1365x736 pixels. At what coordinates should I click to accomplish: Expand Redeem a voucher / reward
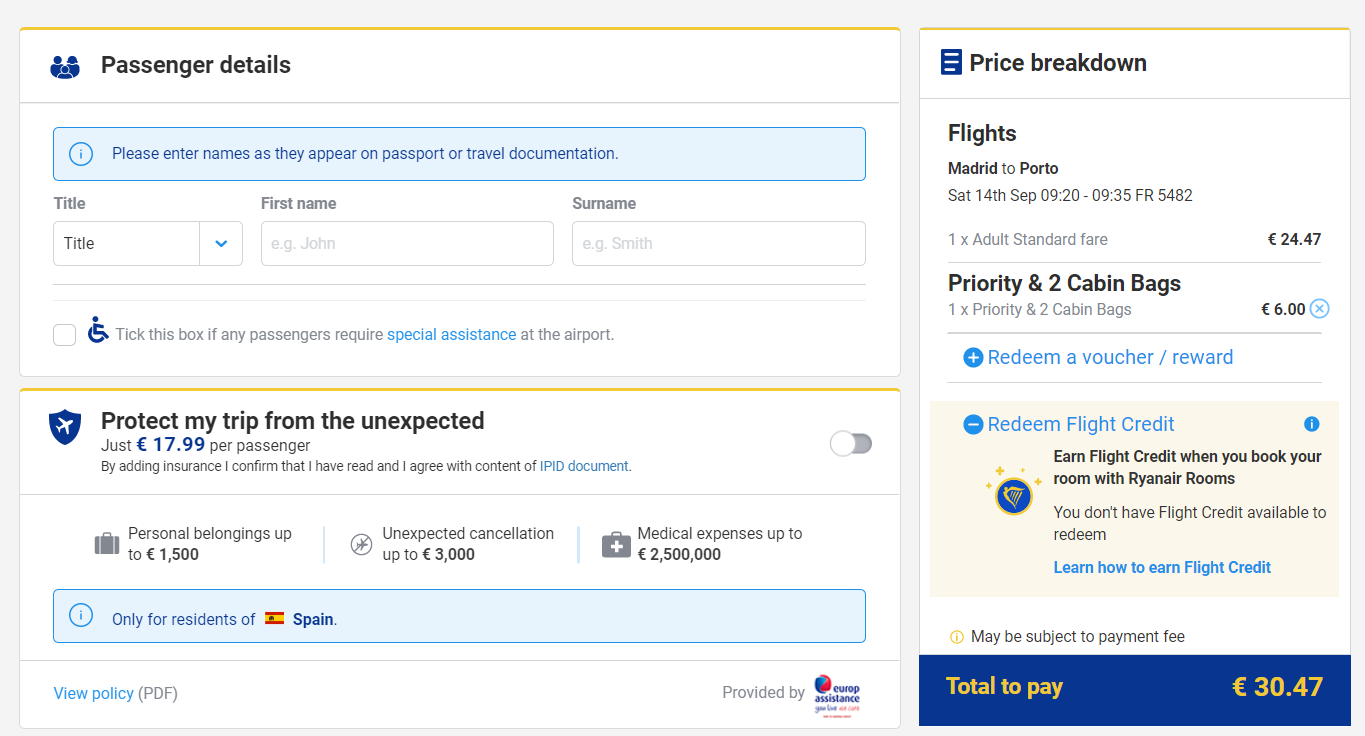point(1098,357)
